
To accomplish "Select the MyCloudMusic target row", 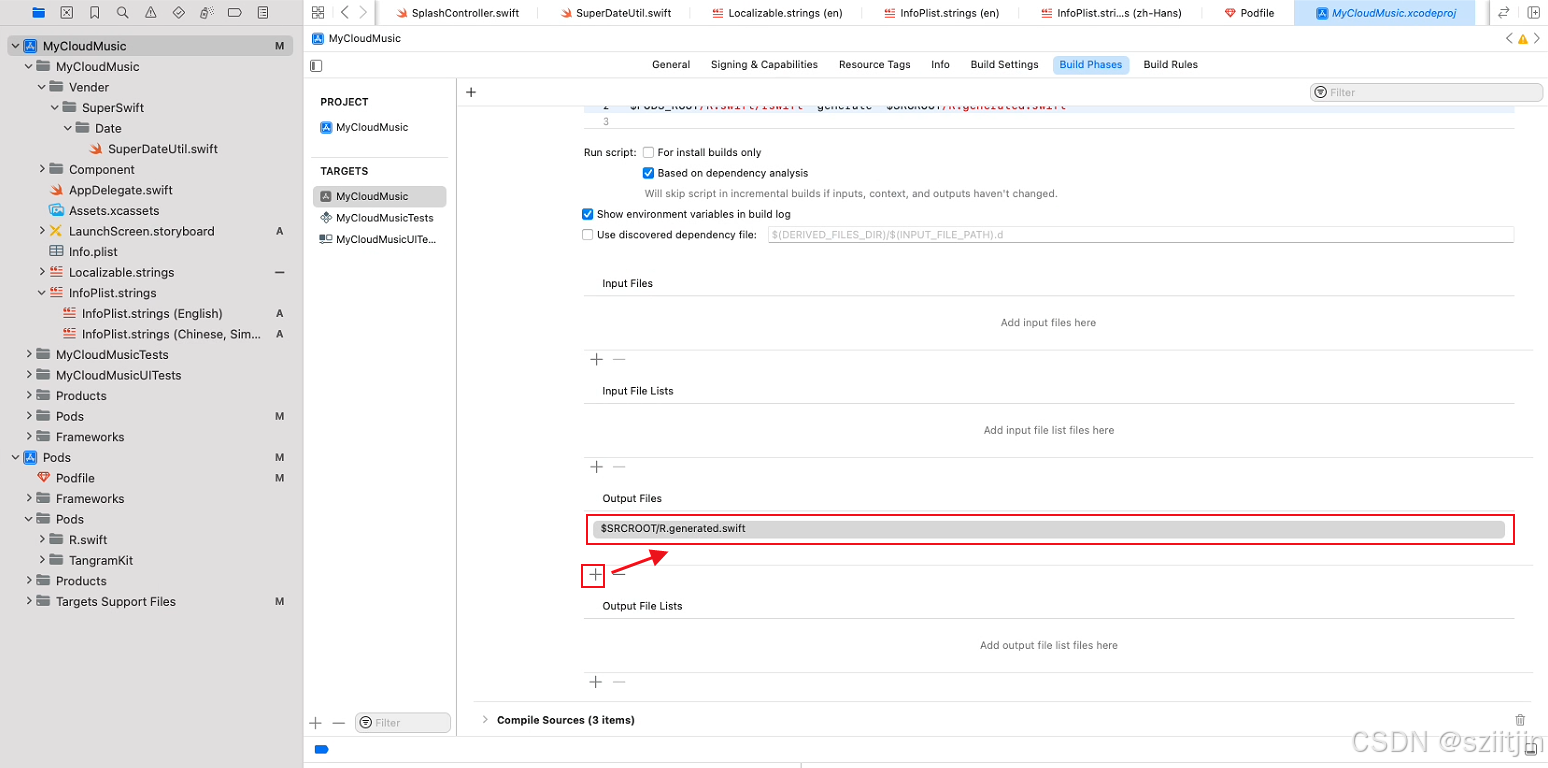I will point(379,197).
